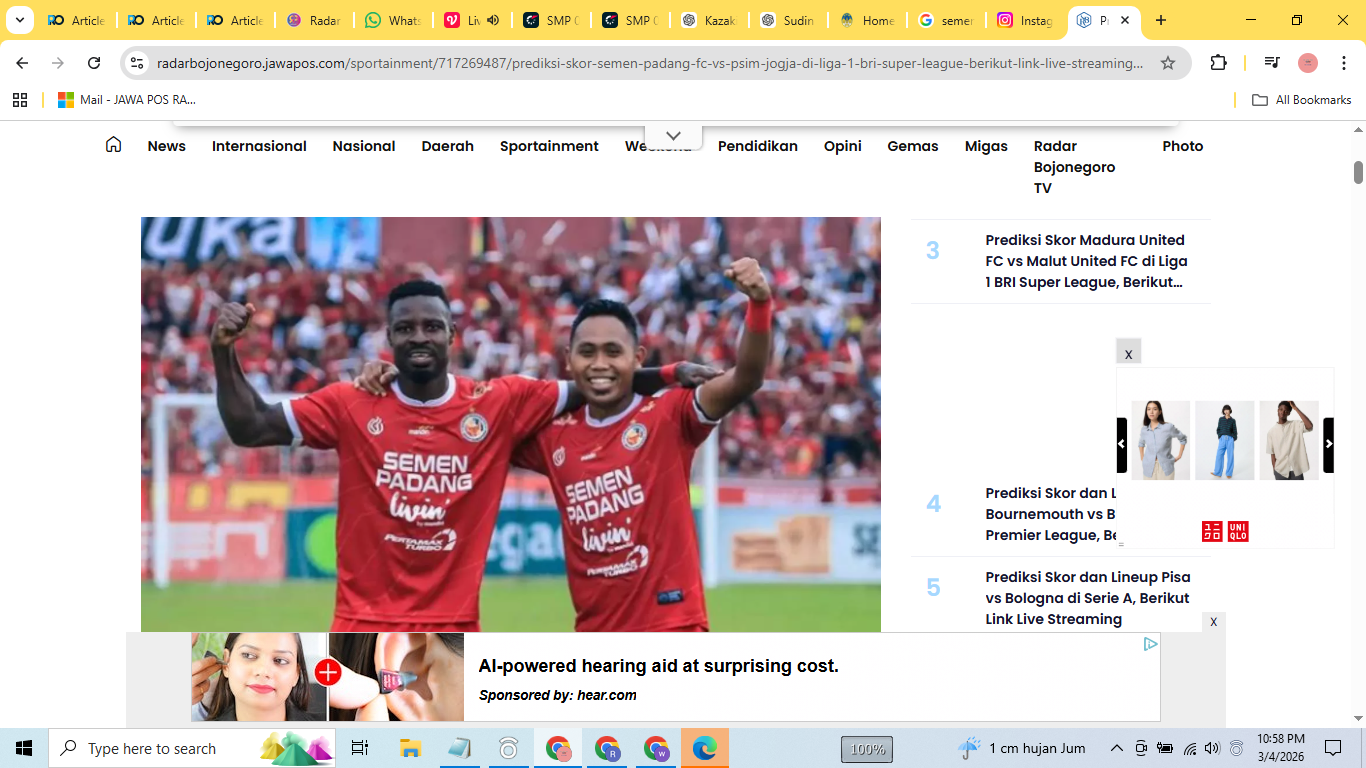The image size is (1366, 768).
Task: Open the tab search dropdown
Action: tap(19, 20)
